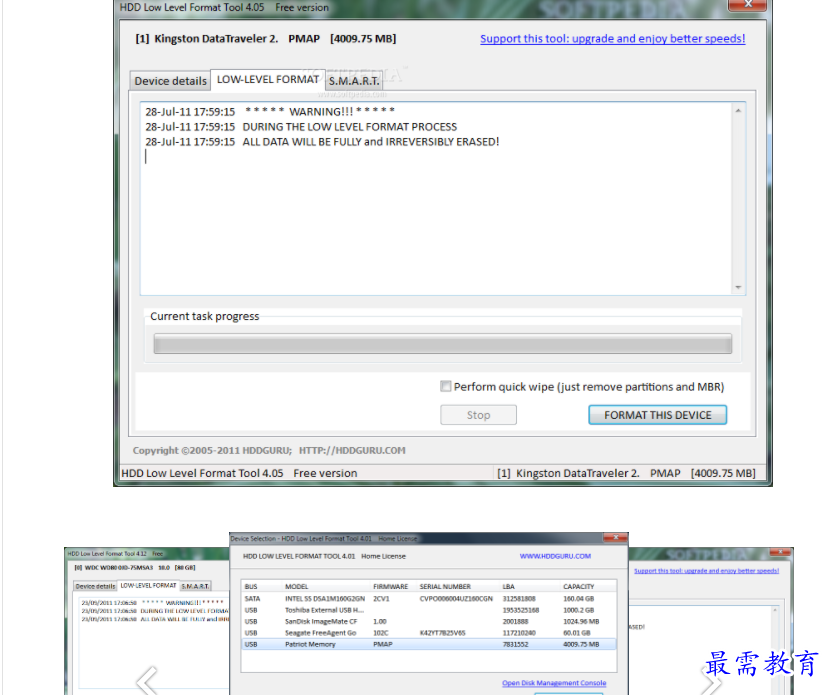The image size is (827, 695).
Task: Click upgrade link in right thumbnail window
Action: 706,571
